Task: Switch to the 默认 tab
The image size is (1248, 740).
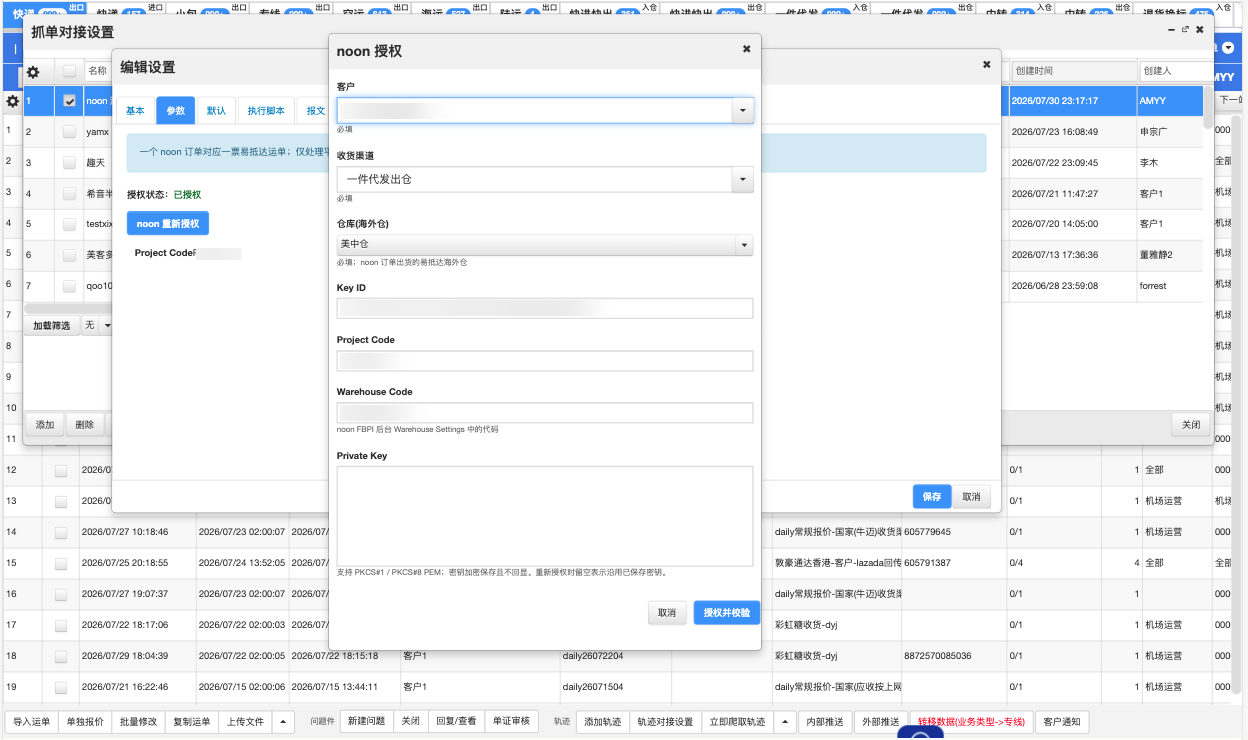Action: tap(216, 111)
